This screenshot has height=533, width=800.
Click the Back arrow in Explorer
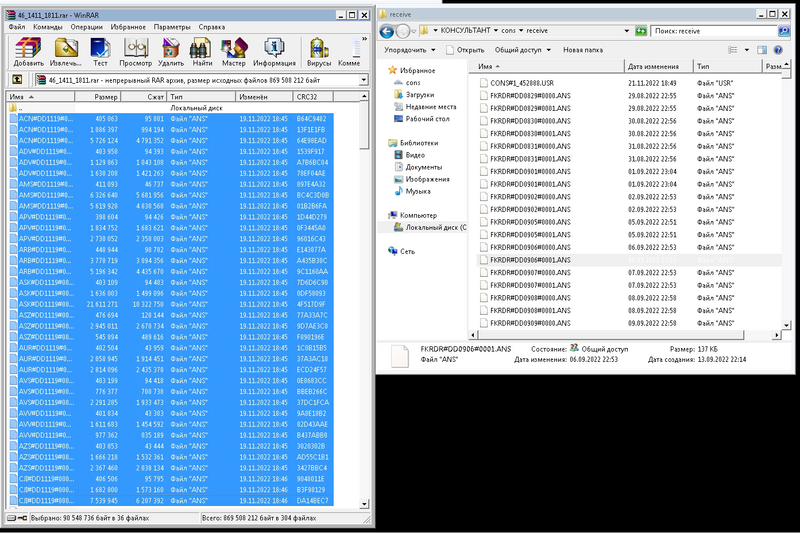(x=387, y=32)
